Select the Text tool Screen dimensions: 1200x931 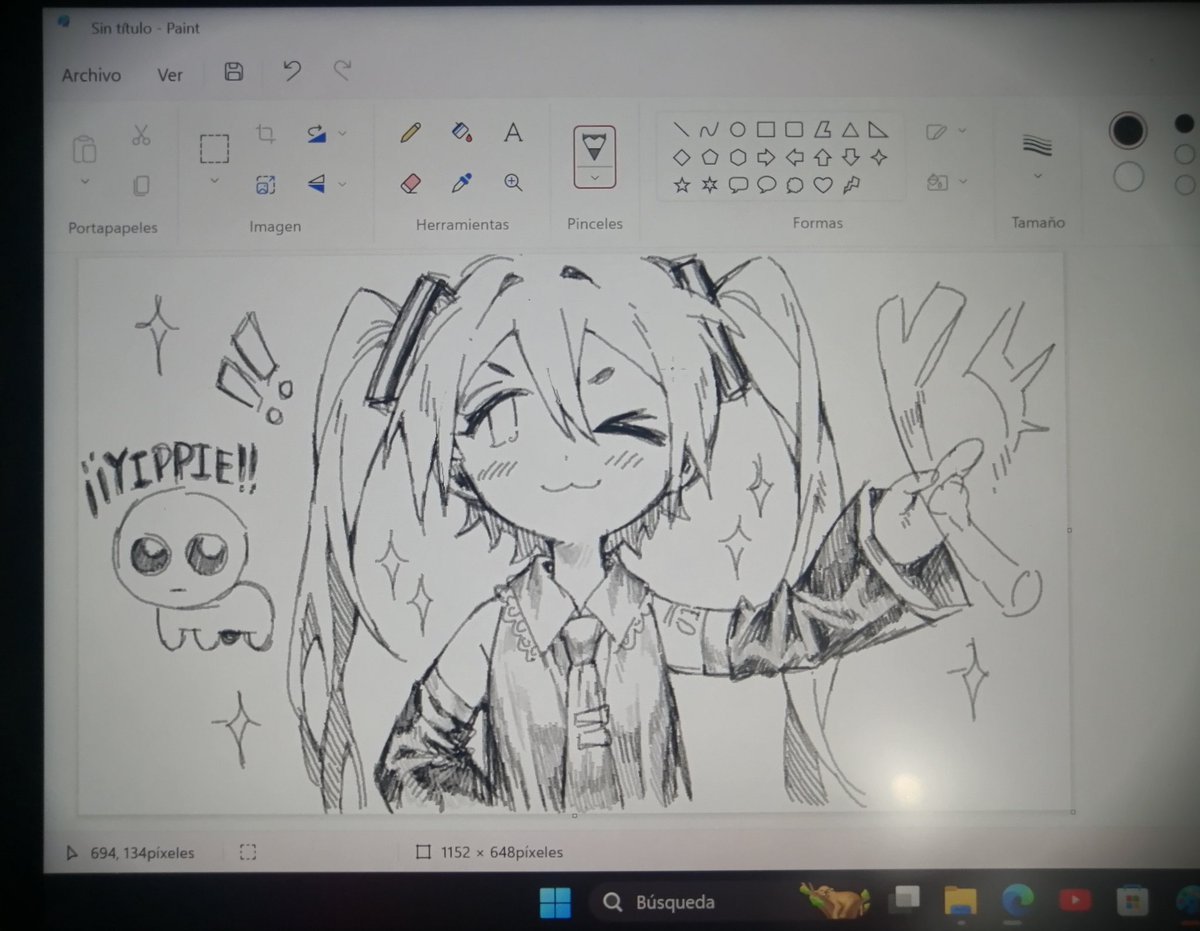[x=513, y=132]
